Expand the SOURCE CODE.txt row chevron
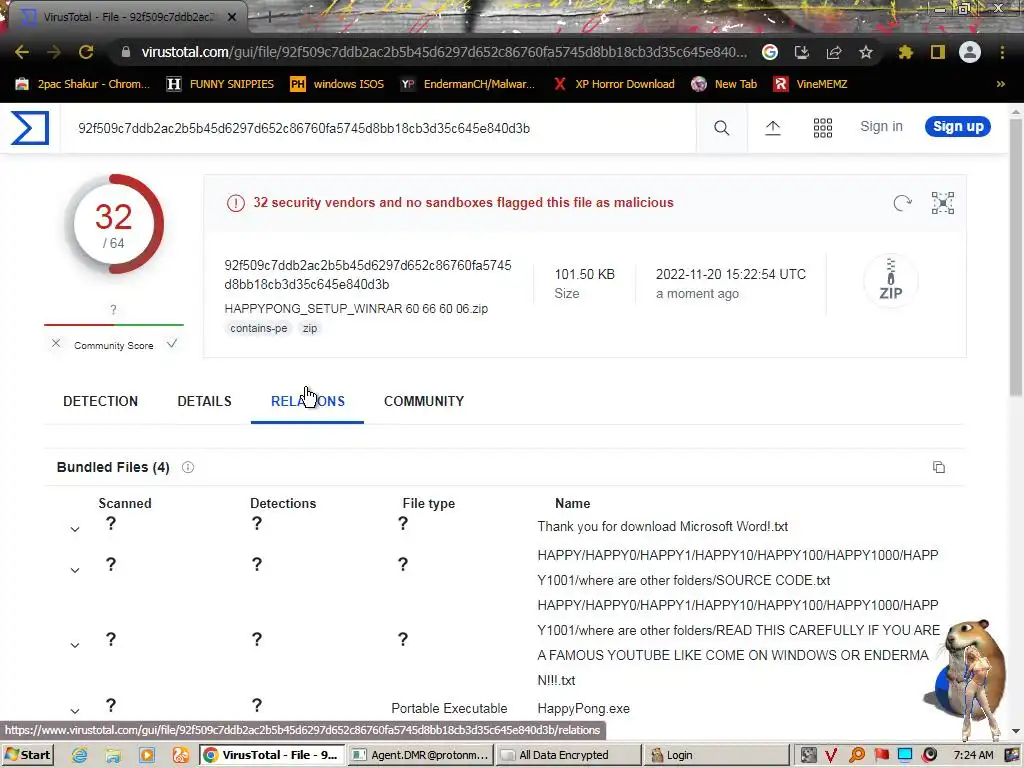Image resolution: width=1024 pixels, height=768 pixels. click(75, 570)
